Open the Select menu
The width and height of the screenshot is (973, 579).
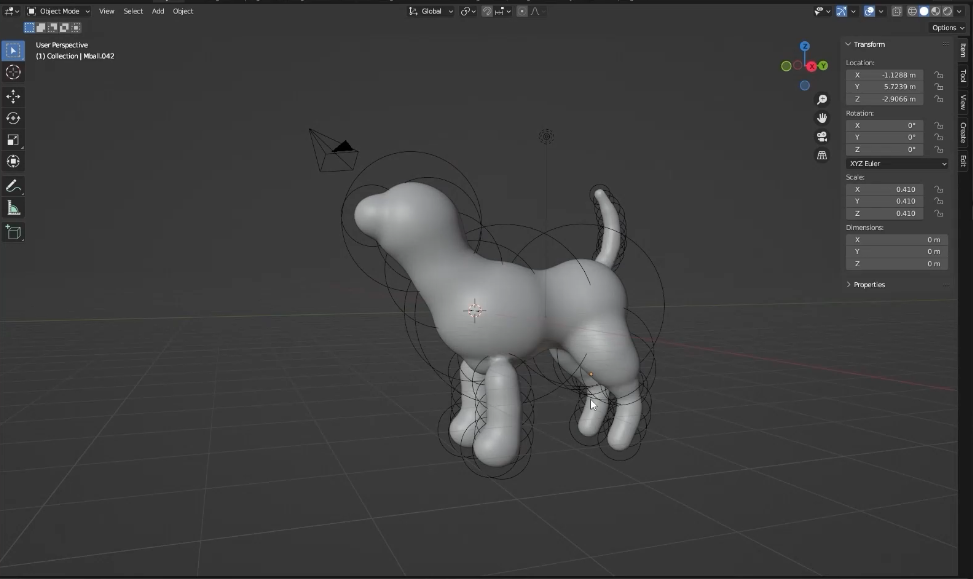tap(133, 11)
